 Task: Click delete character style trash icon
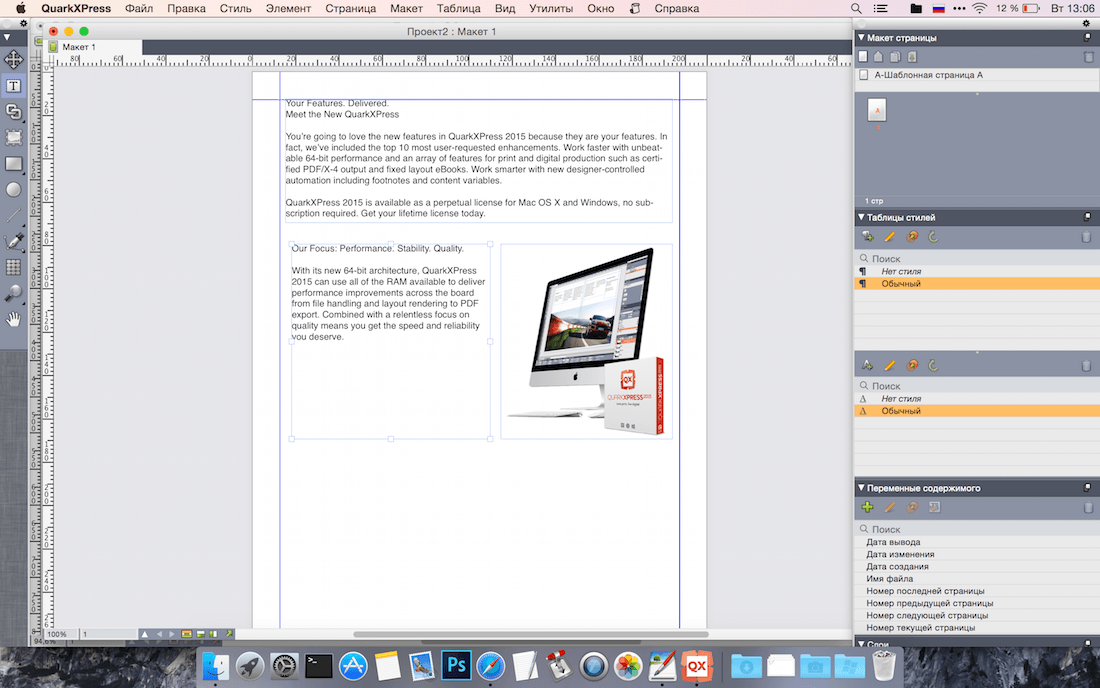click(1086, 365)
